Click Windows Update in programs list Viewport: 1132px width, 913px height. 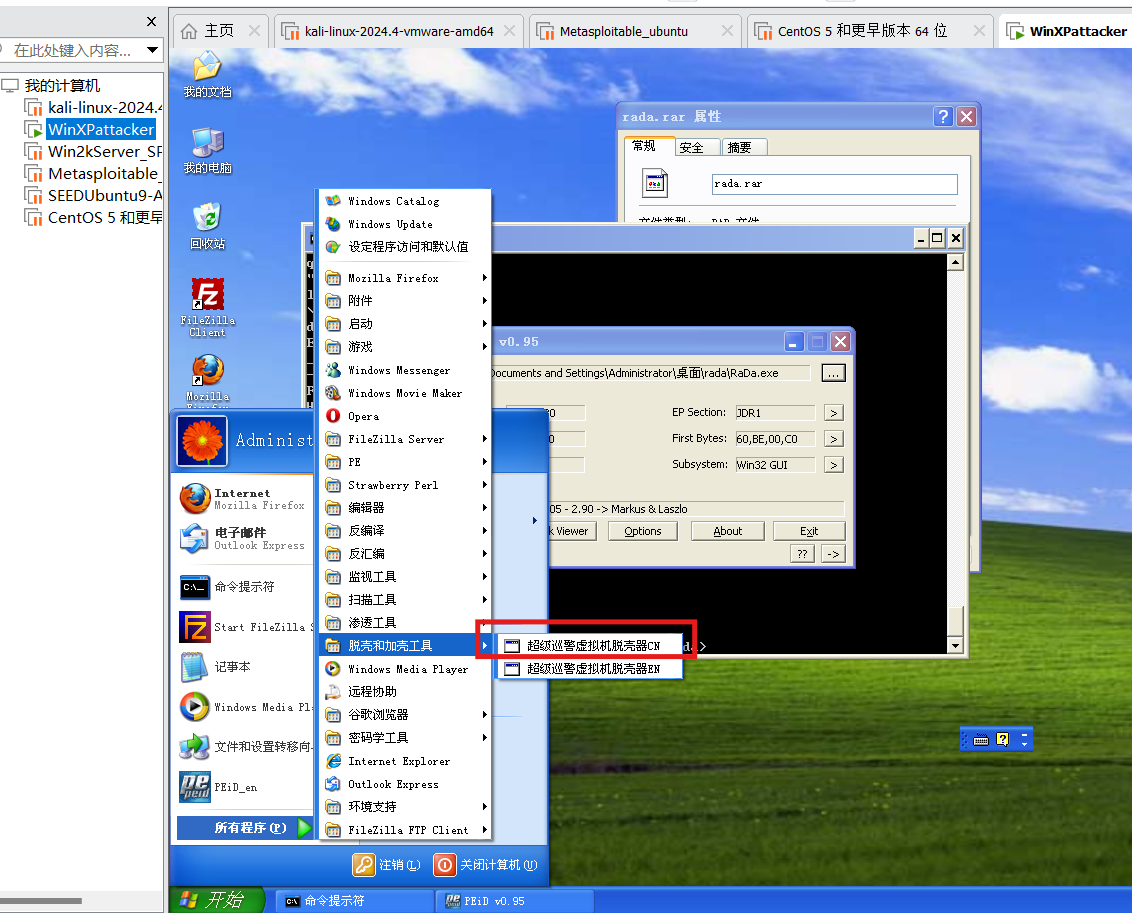tap(405, 224)
